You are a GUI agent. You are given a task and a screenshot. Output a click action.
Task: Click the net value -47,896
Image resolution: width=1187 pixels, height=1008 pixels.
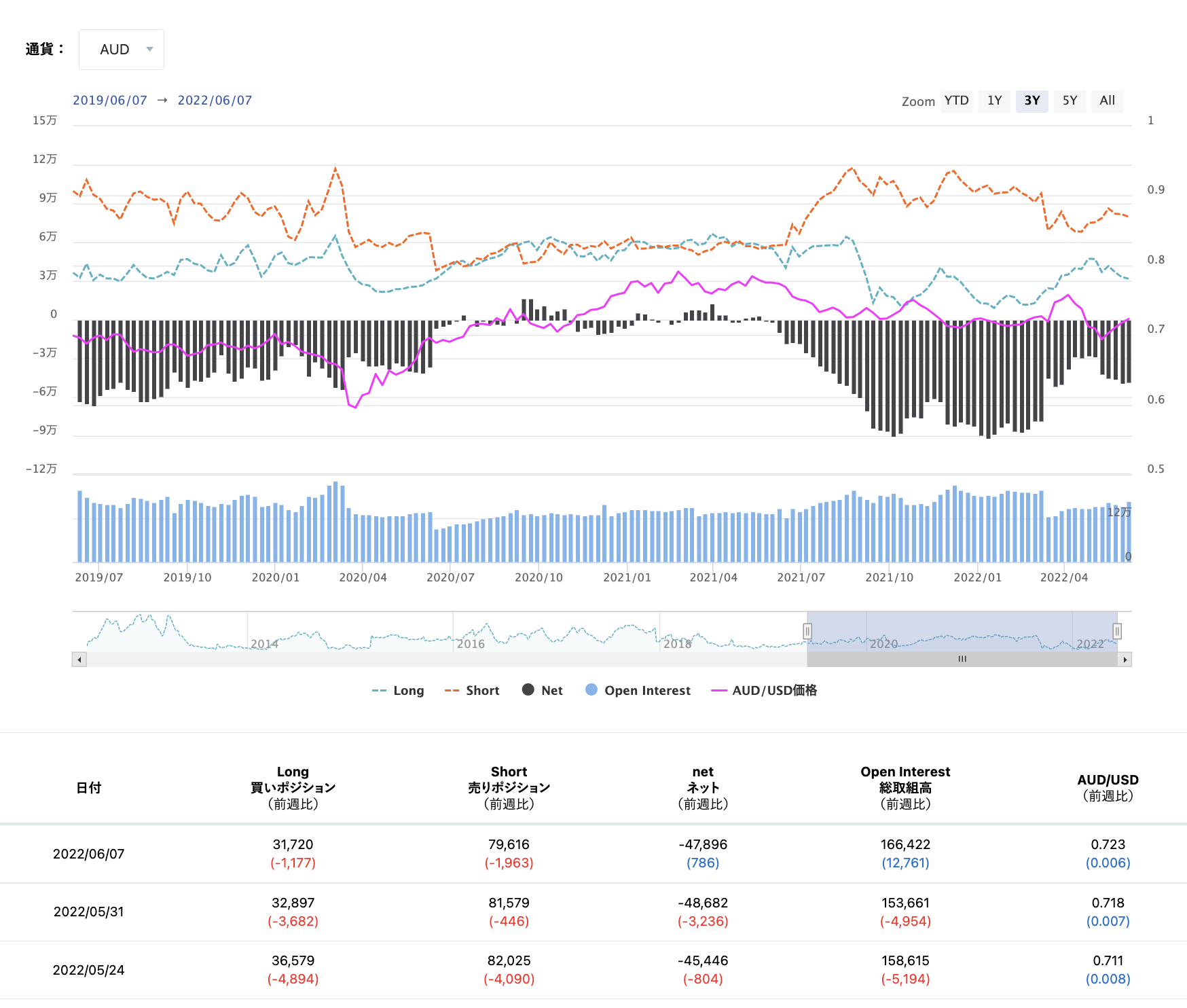click(703, 845)
